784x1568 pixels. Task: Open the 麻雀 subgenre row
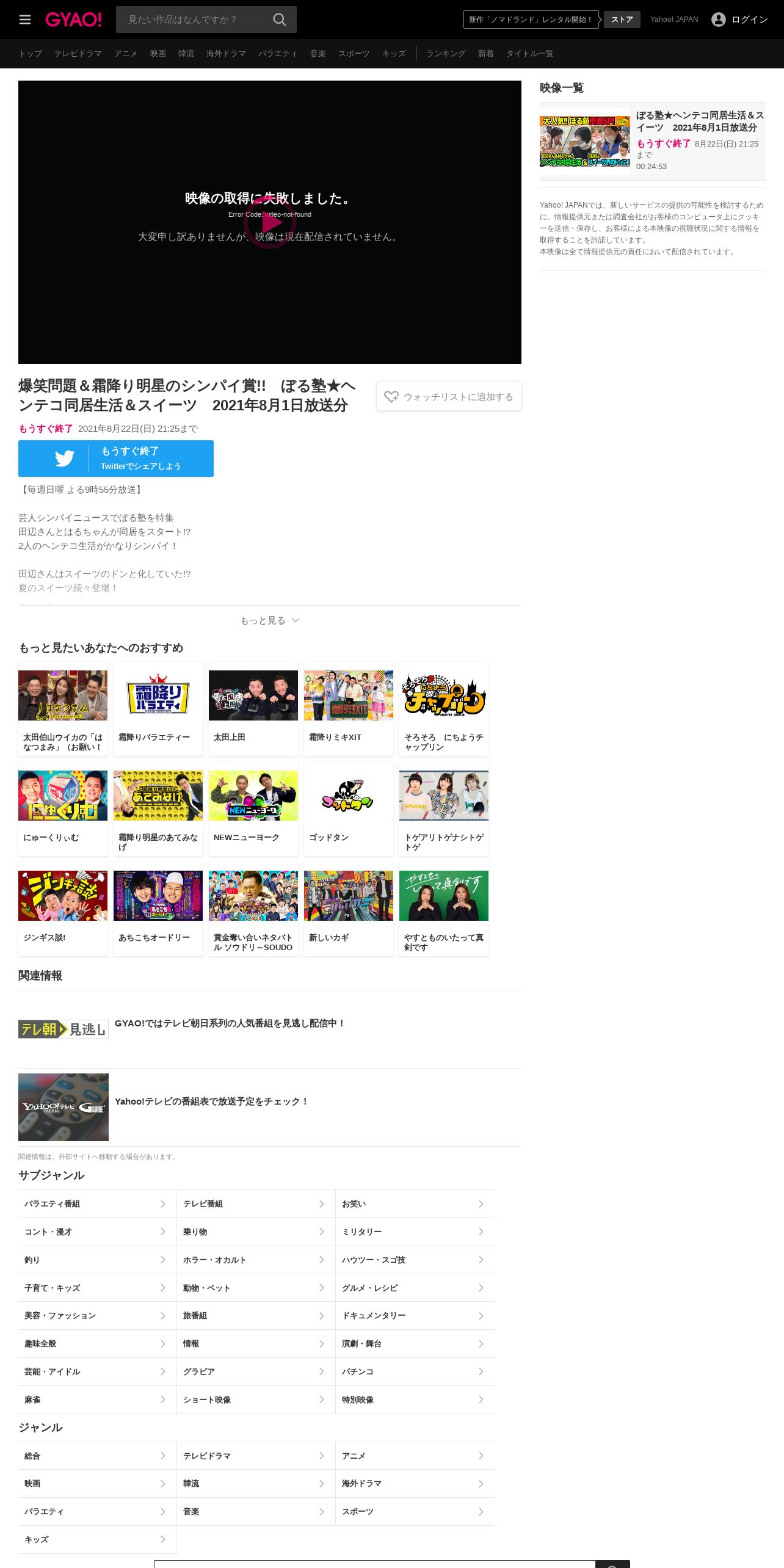point(97,1400)
